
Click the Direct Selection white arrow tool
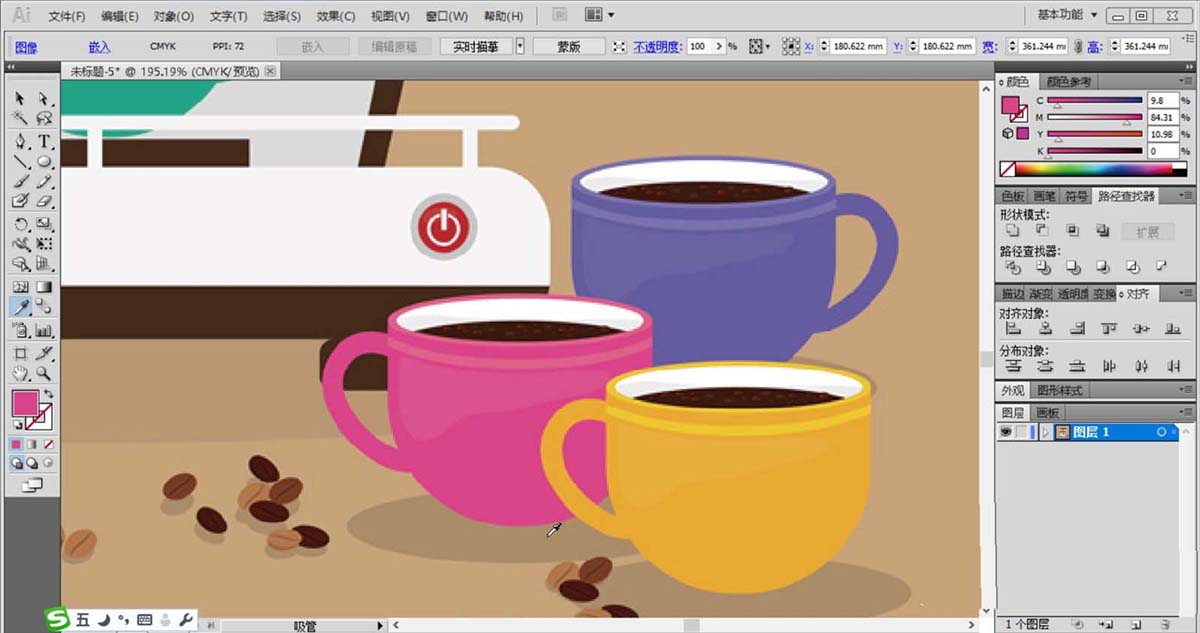coord(44,98)
